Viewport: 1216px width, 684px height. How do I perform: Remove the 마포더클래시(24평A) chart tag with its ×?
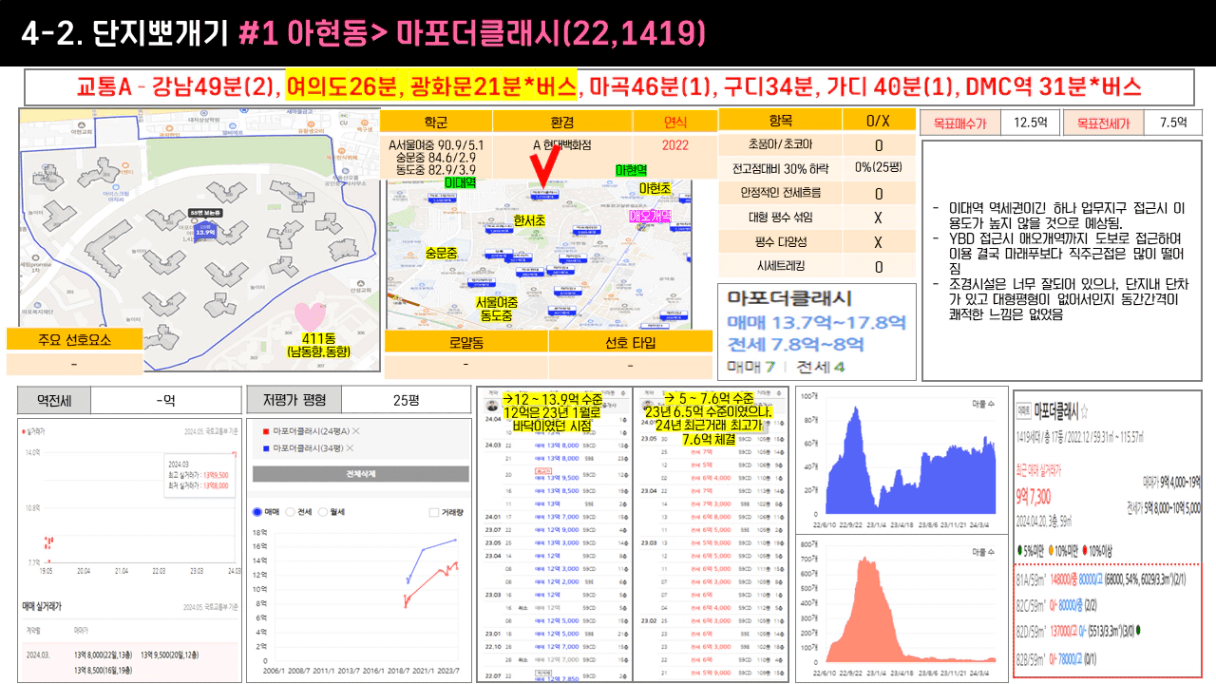pos(358,431)
